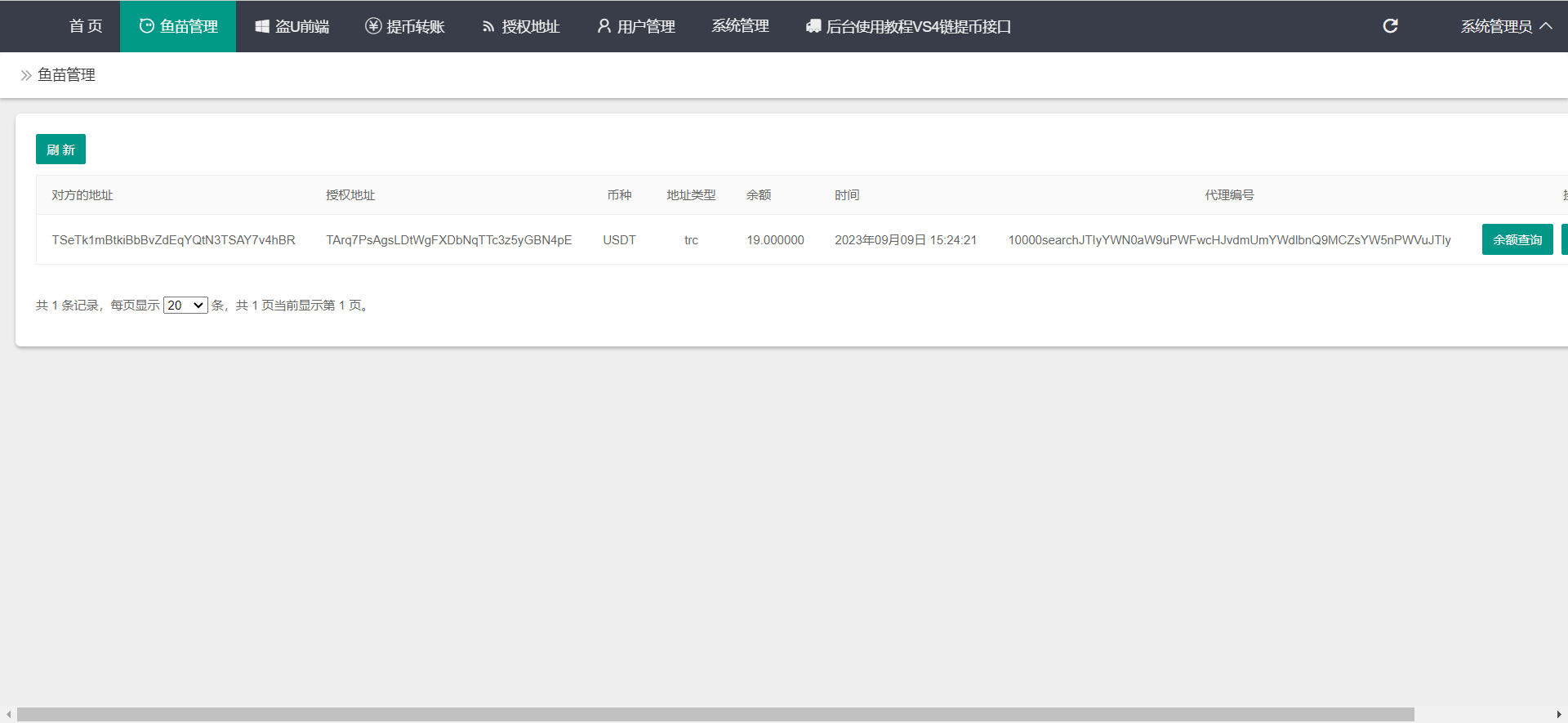Image resolution: width=1568 pixels, height=723 pixels.
Task: Click the windows icon beside 盗U前端
Action: 262,26
